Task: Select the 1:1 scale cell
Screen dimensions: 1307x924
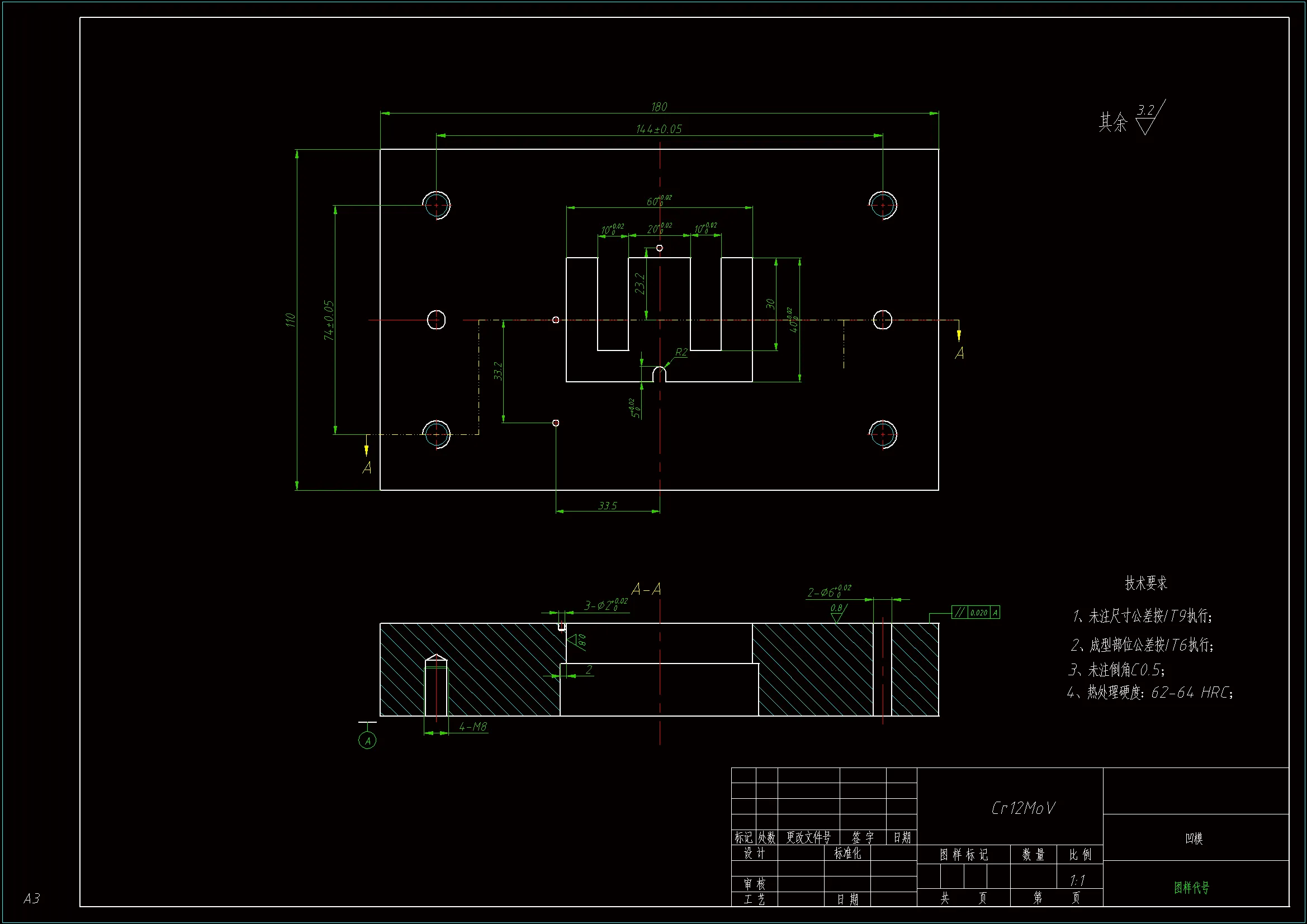Action: (1078, 881)
